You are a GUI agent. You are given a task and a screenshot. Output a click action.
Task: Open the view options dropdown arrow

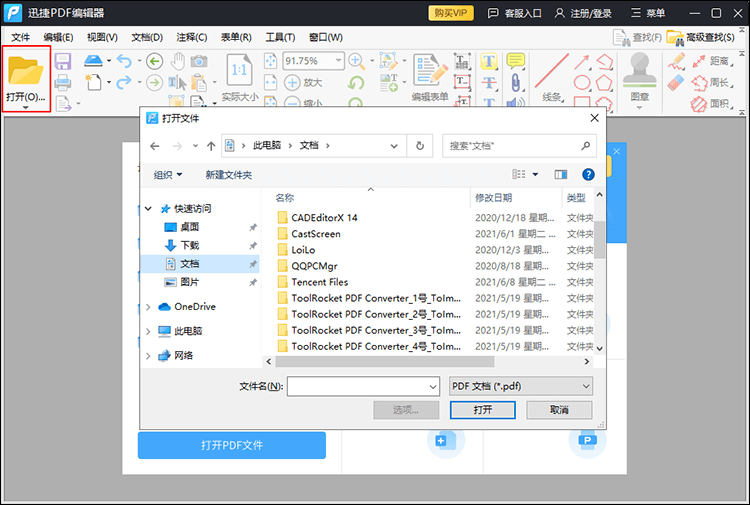click(x=535, y=175)
